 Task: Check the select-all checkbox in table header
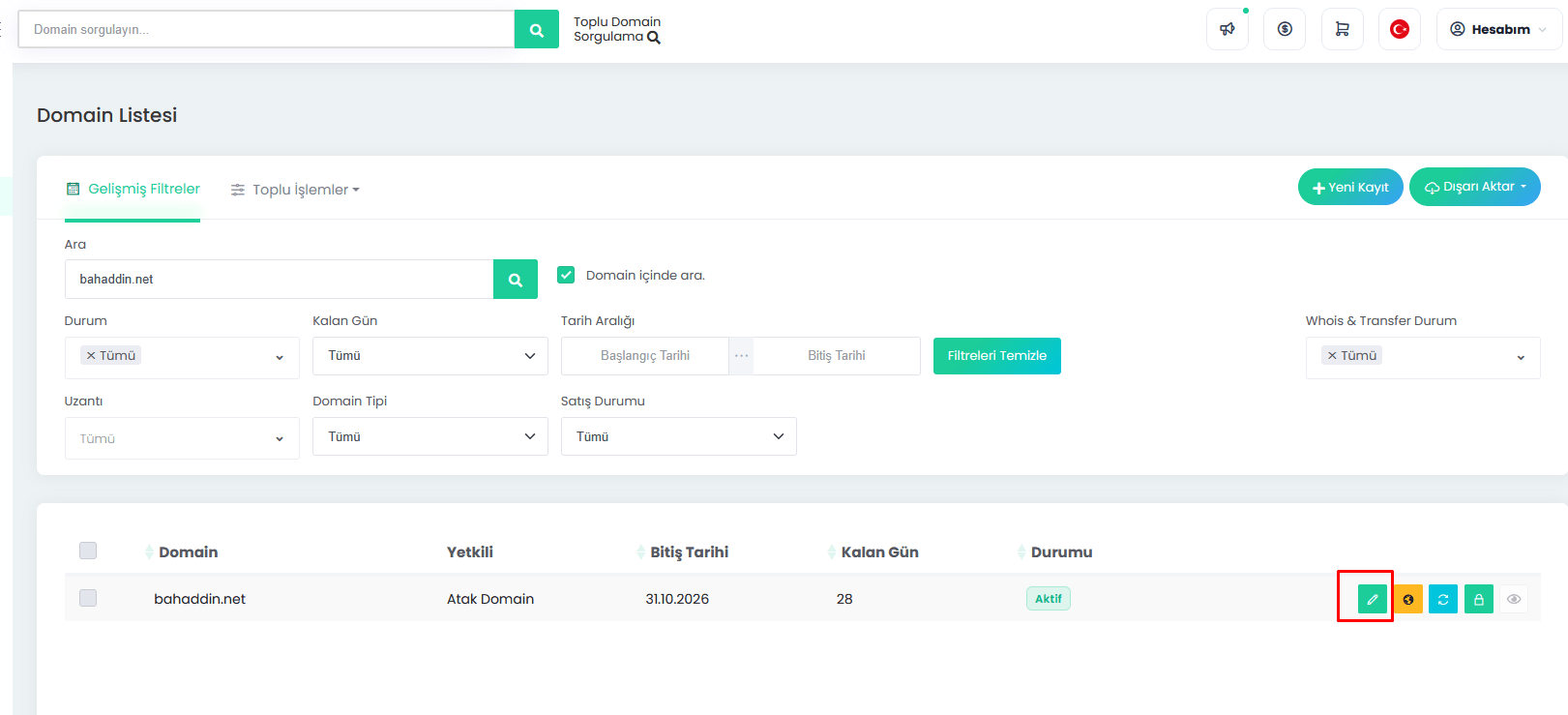[88, 551]
